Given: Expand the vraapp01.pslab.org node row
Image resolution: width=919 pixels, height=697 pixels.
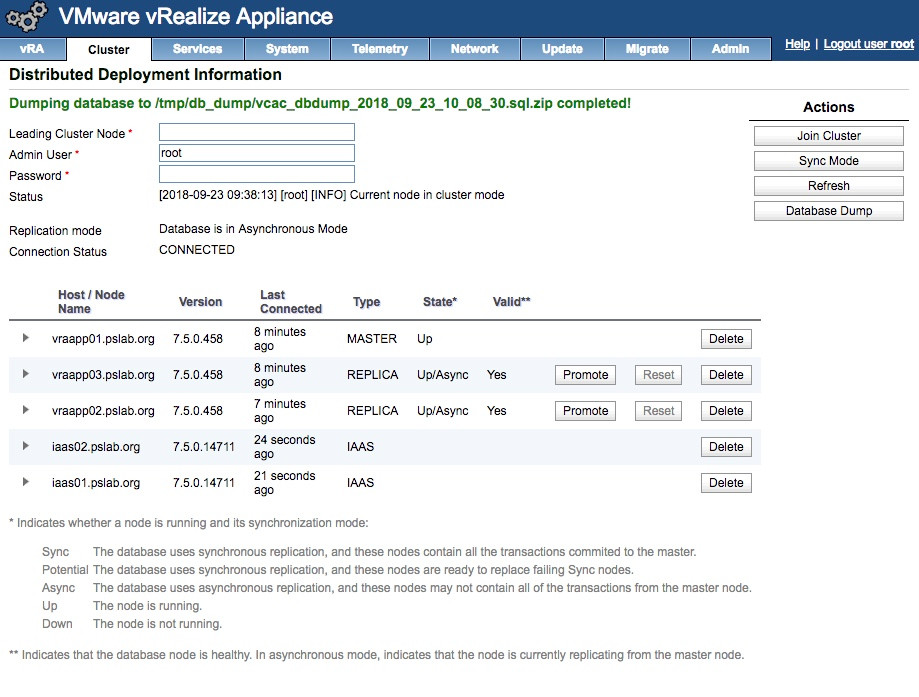Looking at the screenshot, I should click(x=26, y=338).
